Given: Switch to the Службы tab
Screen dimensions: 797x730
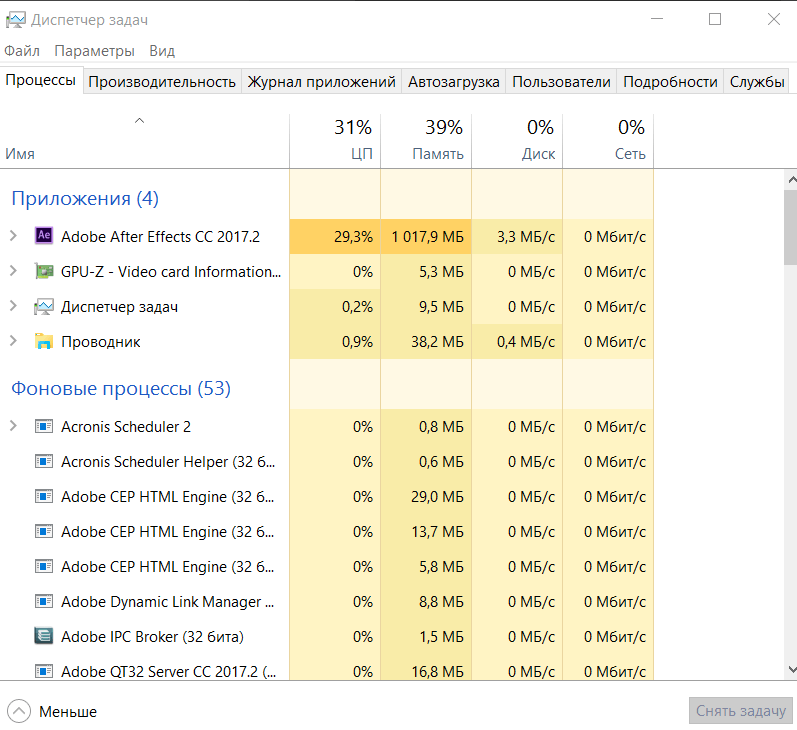Looking at the screenshot, I should (x=757, y=82).
